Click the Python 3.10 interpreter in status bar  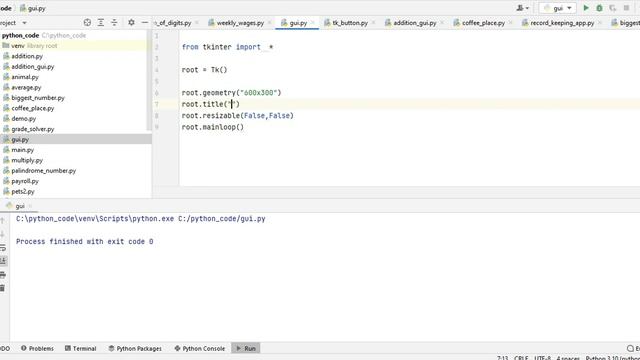[612, 358]
